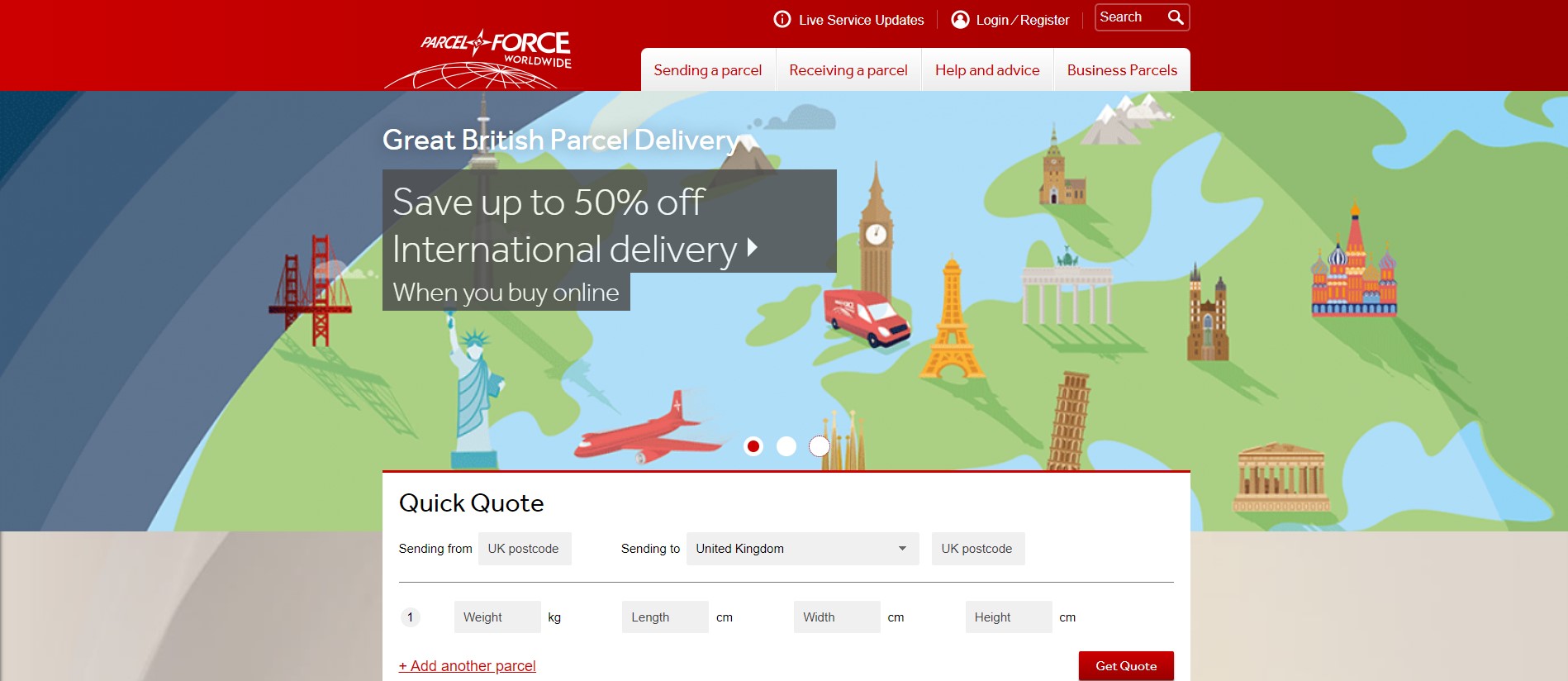The image size is (1568, 681).
Task: Open Live Service Updates link
Action: tap(861, 20)
